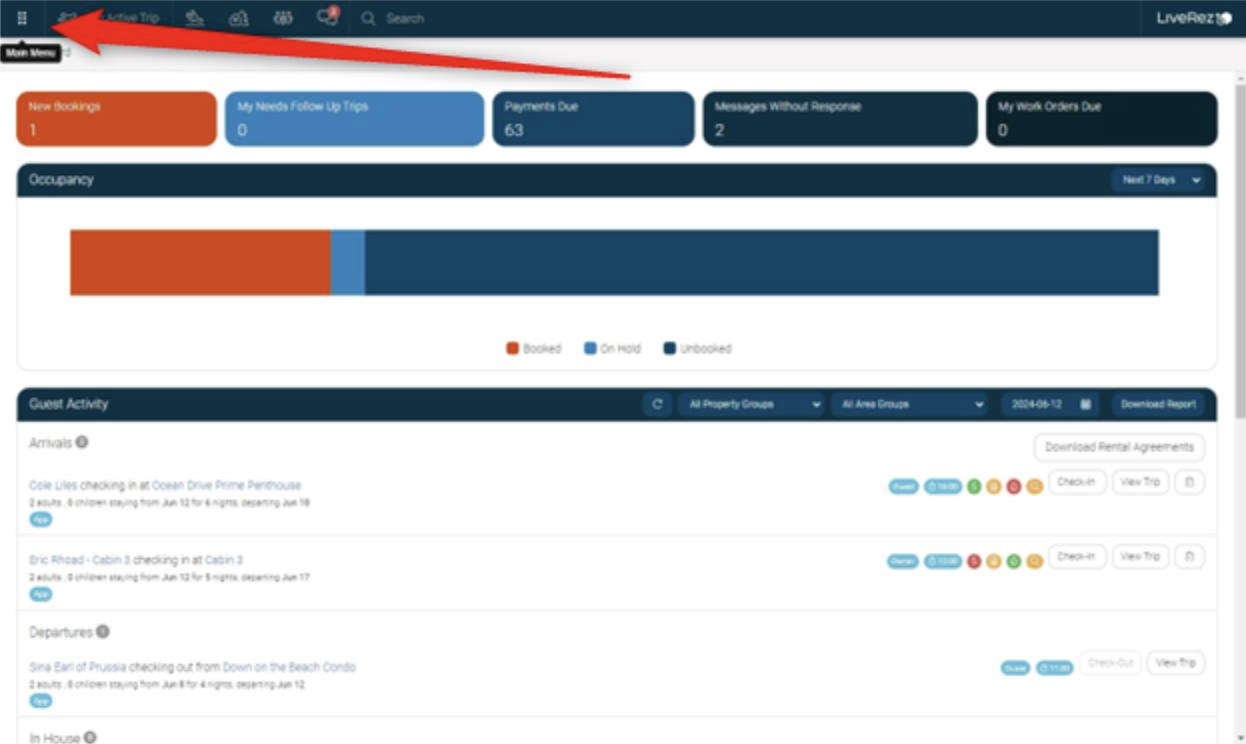Expand the Next 7 Days dropdown

(1162, 180)
